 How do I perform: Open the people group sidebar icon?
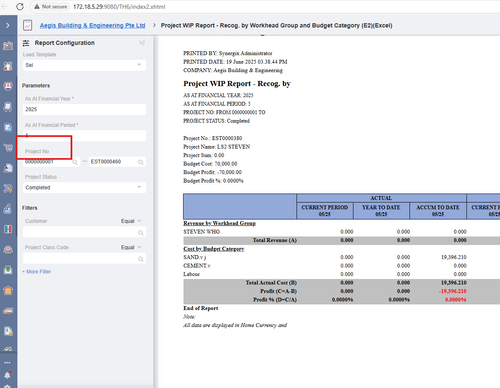8,249
